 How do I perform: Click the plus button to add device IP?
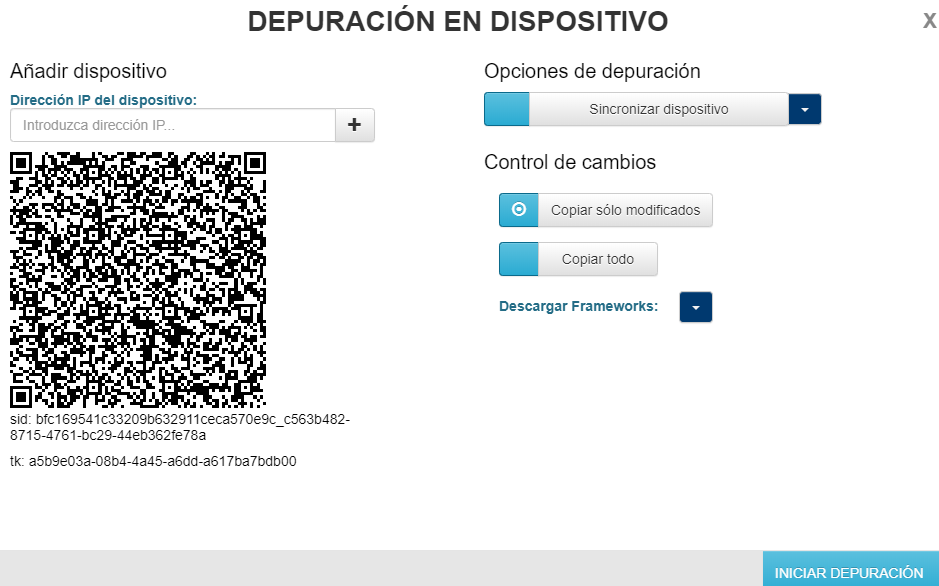[355, 125]
